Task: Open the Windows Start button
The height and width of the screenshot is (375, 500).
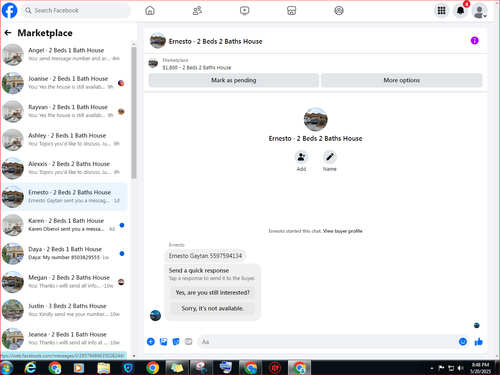Action: pos(7,368)
